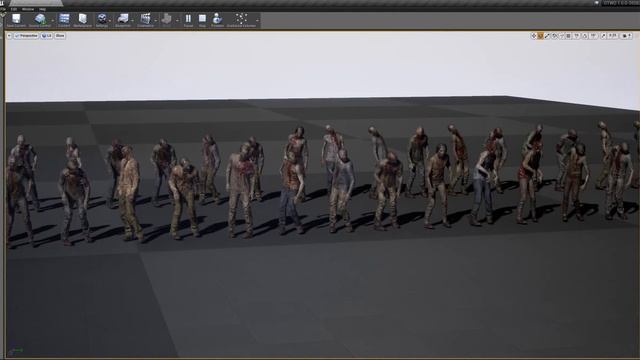The height and width of the screenshot is (360, 640).
Task: Open the Marketplace toolbar icon
Action: coord(83,20)
